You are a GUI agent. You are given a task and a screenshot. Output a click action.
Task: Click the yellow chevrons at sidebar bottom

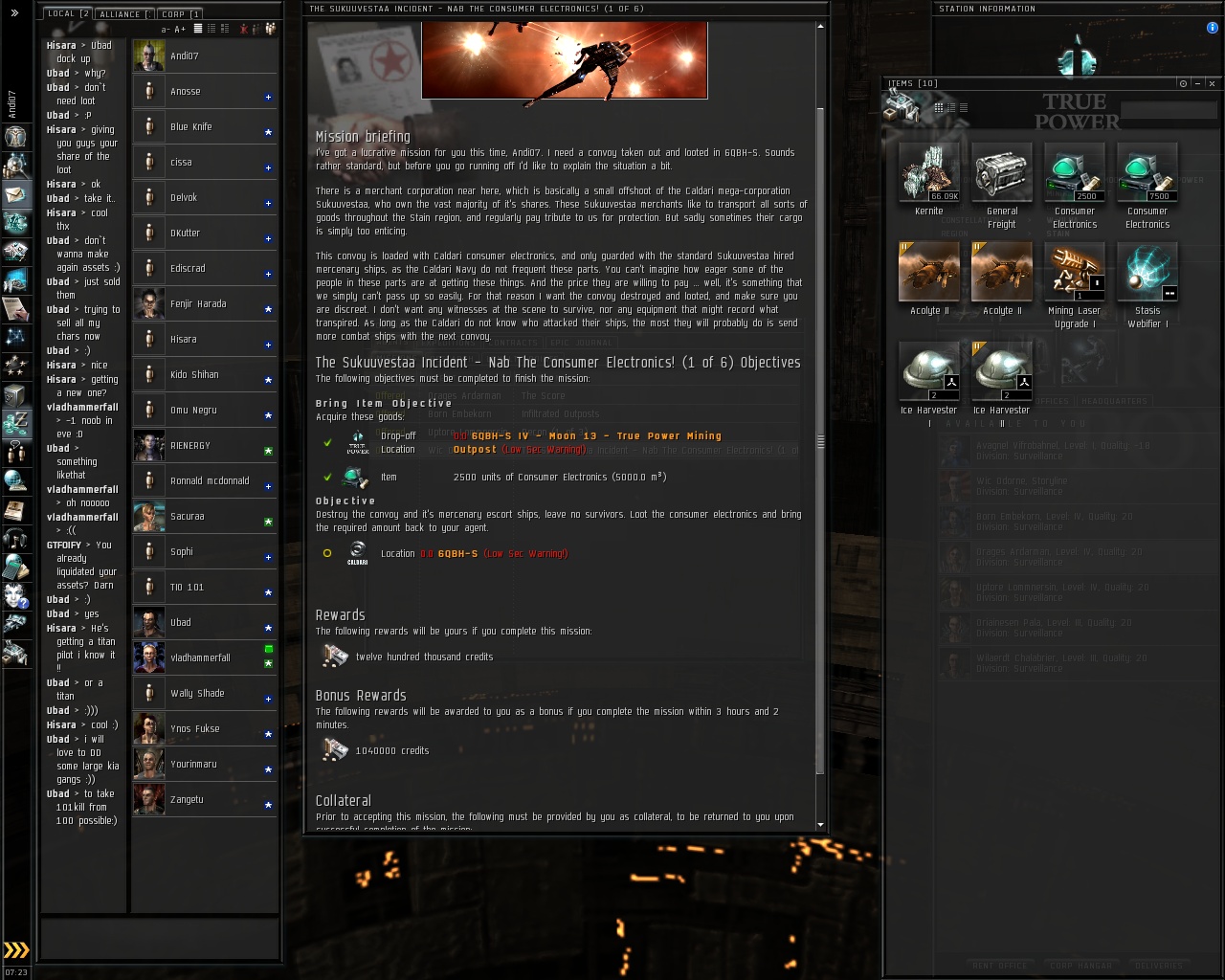(x=16, y=950)
